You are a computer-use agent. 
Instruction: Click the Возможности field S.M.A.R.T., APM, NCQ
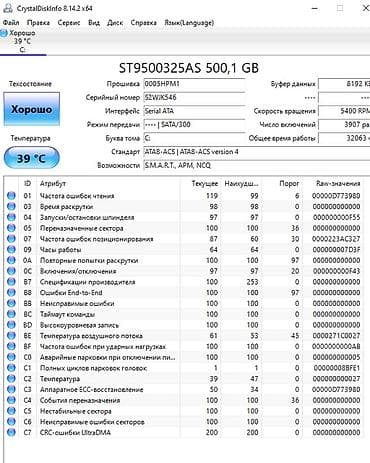point(257,165)
